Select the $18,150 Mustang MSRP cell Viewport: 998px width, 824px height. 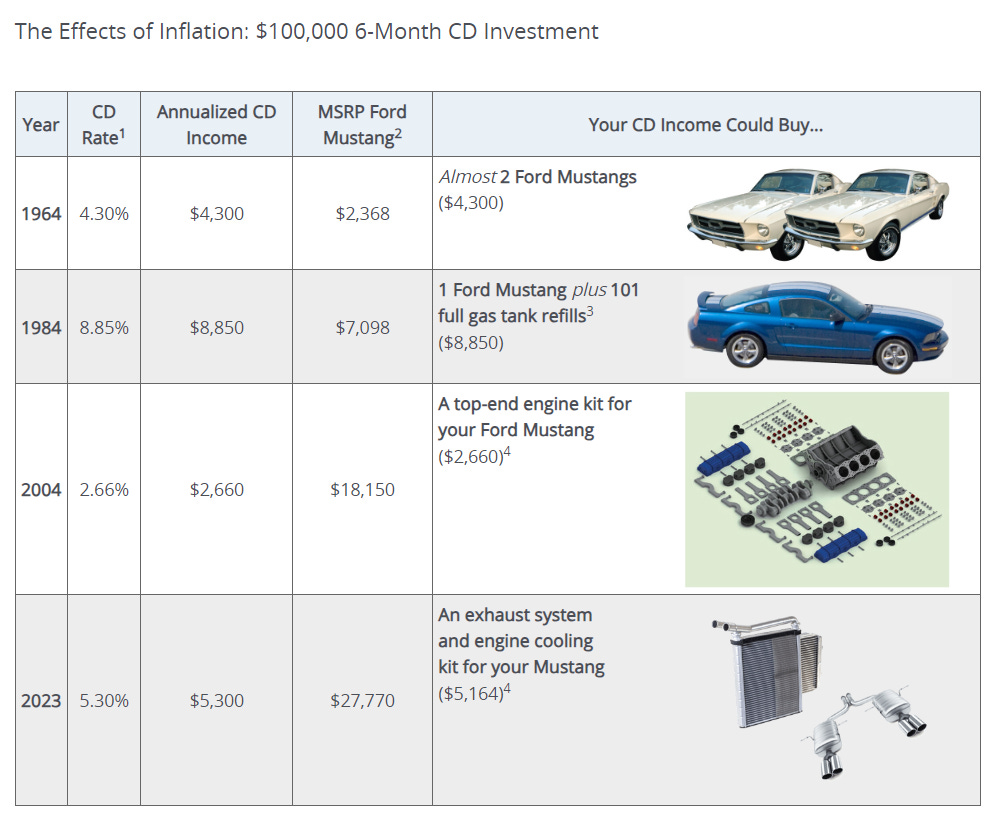[x=362, y=490]
